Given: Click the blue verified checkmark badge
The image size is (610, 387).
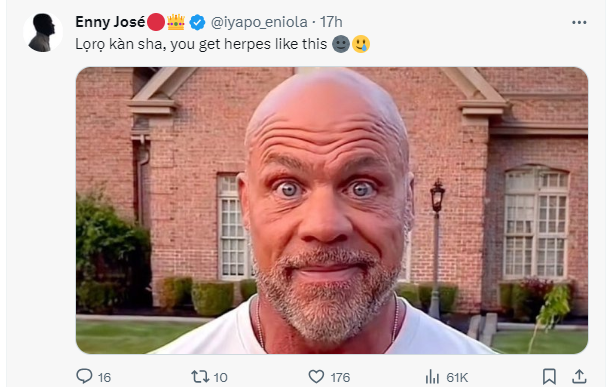Looking at the screenshot, I should pyautogui.click(x=197, y=22).
